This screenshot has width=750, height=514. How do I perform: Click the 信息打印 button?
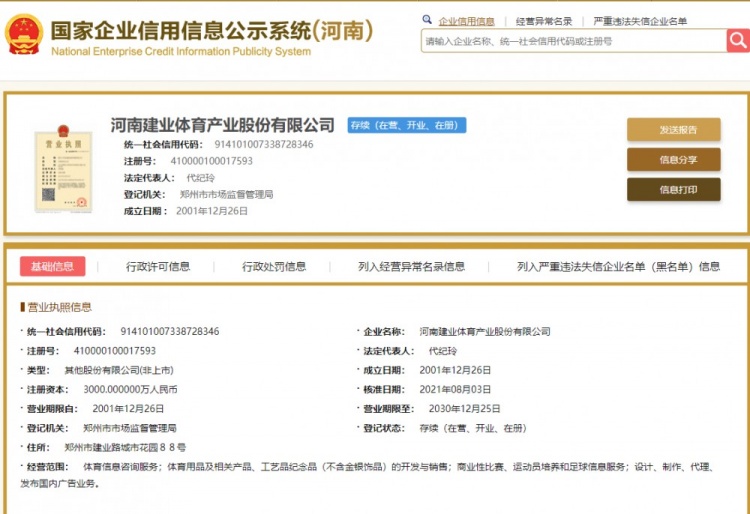[673, 190]
